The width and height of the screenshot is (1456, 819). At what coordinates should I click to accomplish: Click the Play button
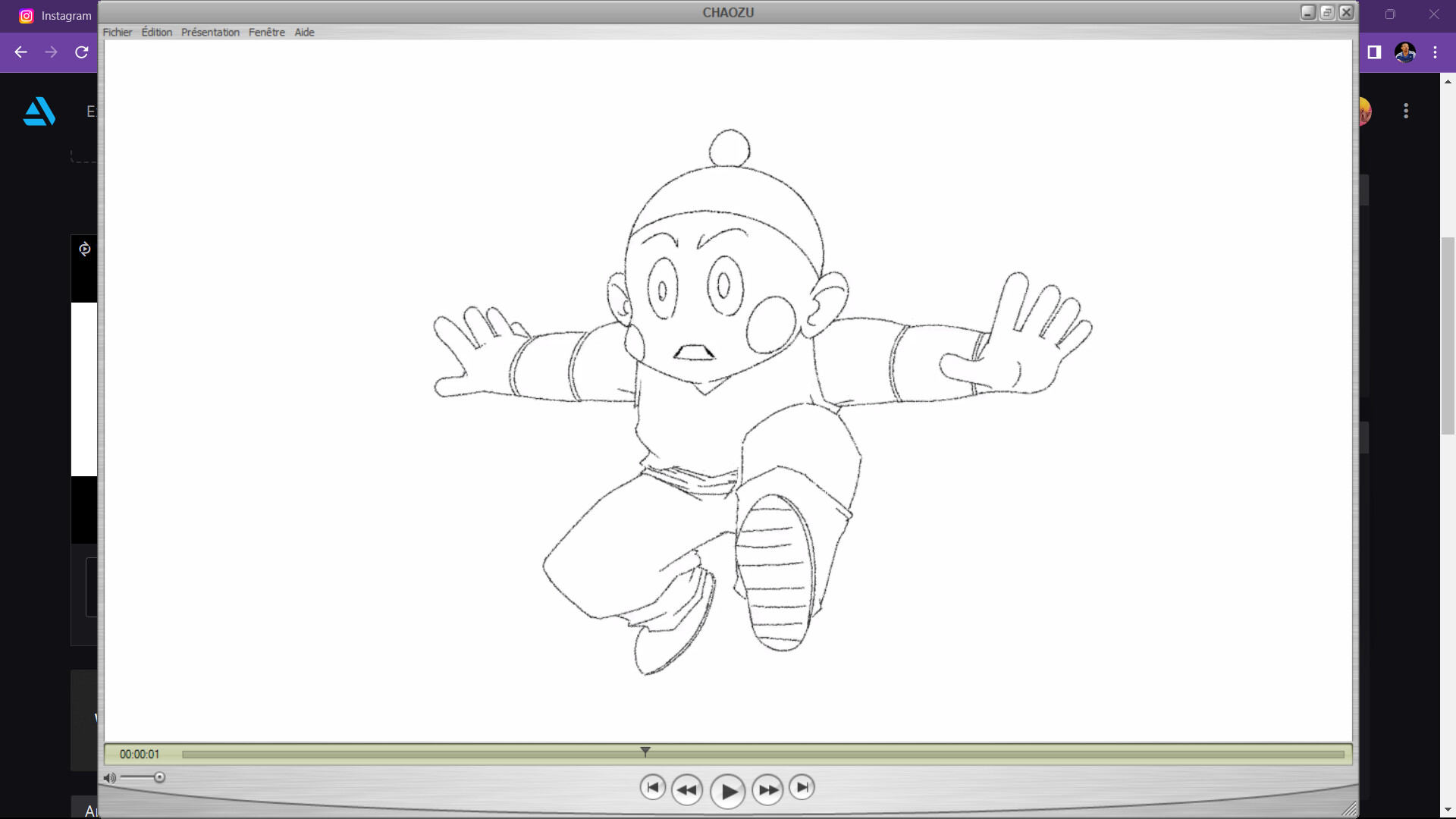coord(728,790)
